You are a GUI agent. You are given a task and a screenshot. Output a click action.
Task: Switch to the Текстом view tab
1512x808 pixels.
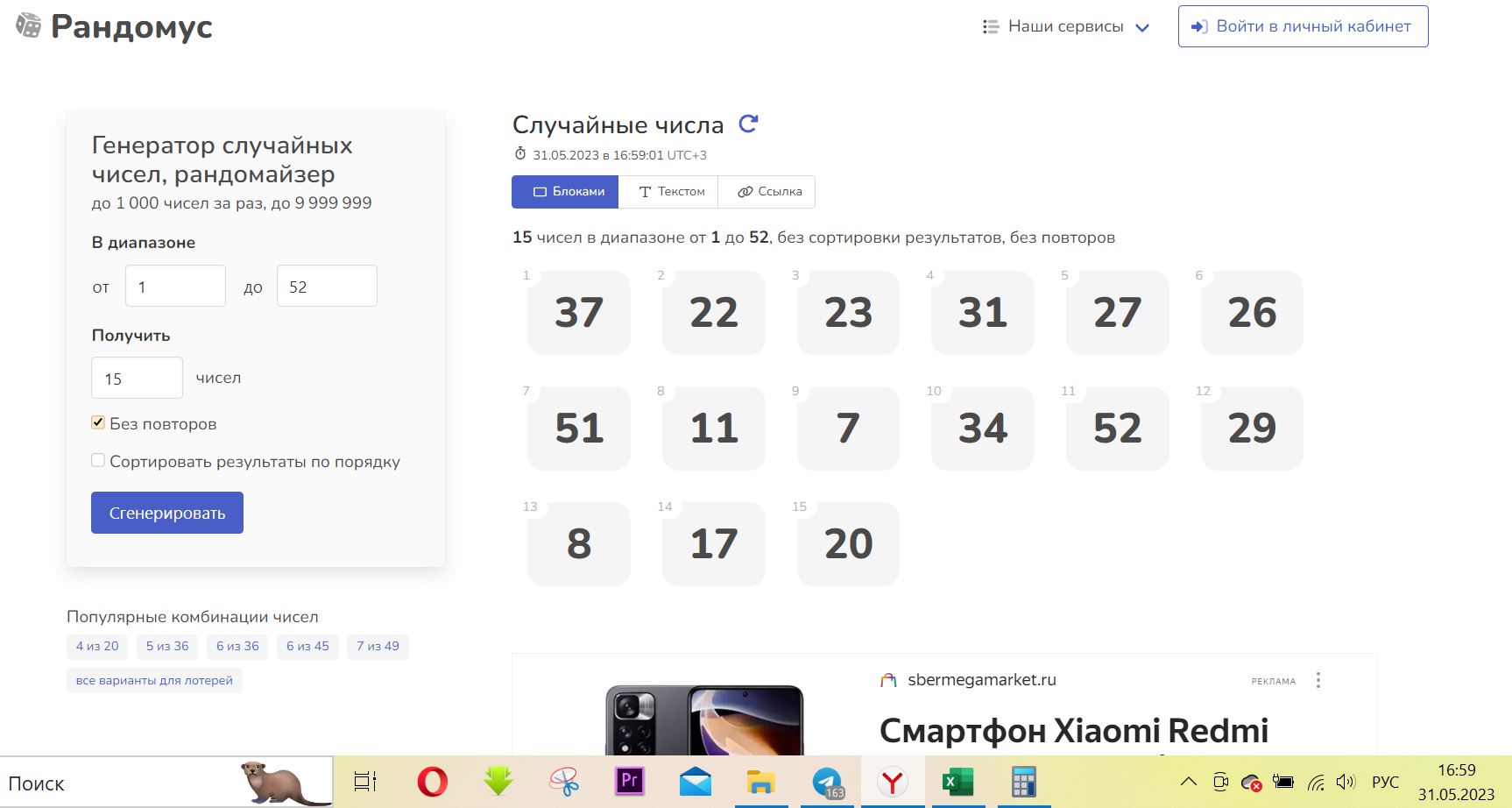(x=668, y=192)
